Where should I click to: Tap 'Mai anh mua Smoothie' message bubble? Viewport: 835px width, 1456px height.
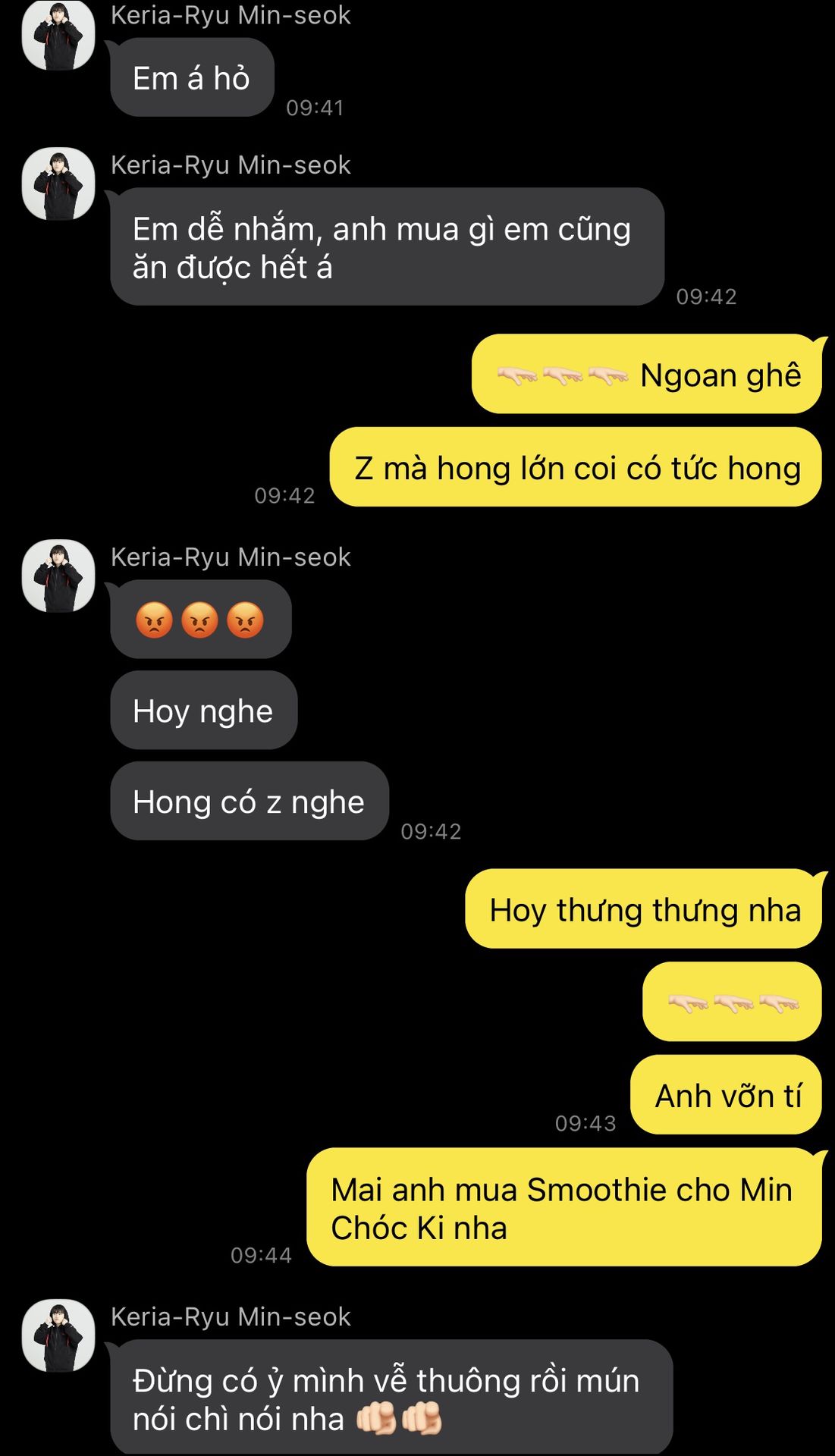click(564, 1207)
